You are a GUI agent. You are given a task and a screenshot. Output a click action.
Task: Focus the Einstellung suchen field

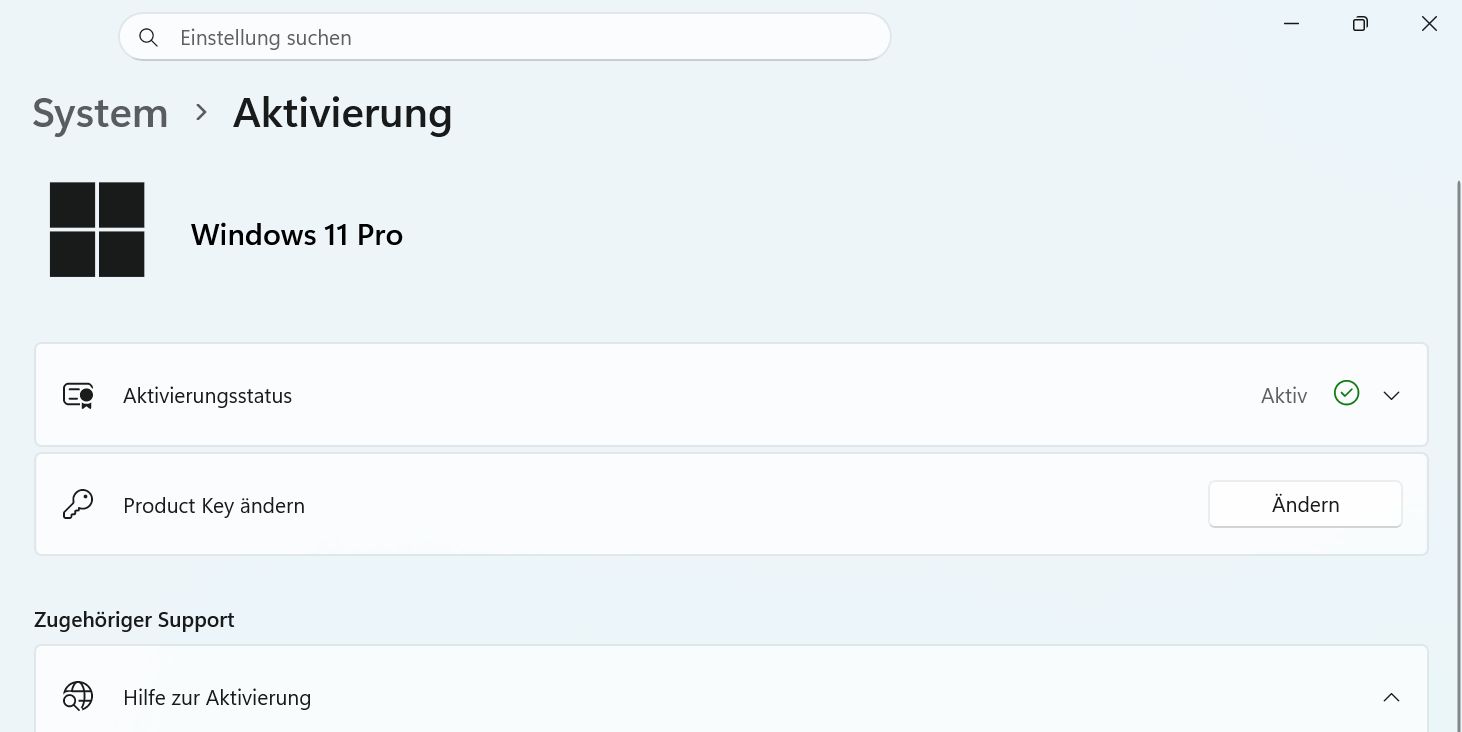(505, 38)
